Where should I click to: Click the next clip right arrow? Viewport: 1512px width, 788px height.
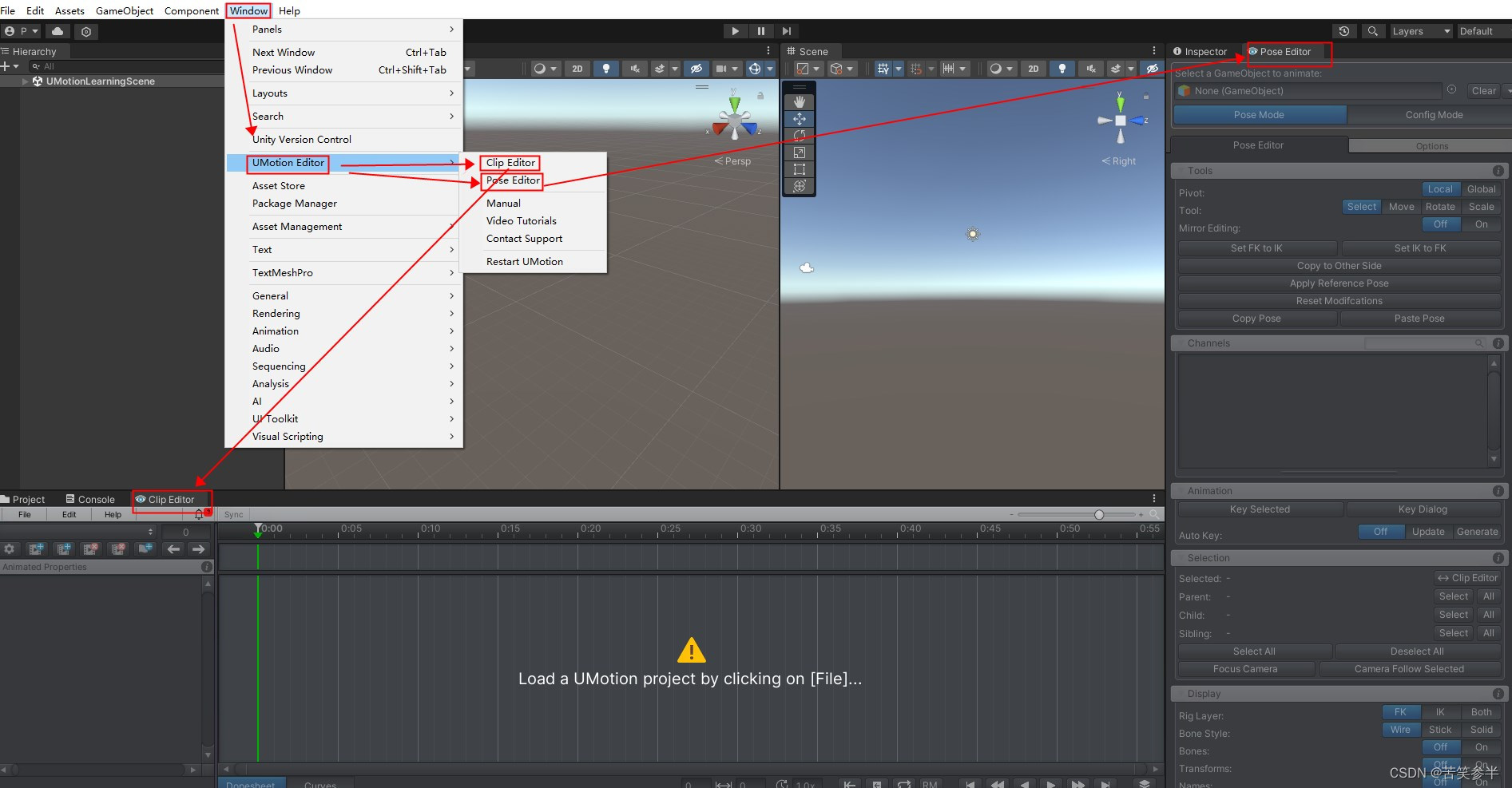(x=199, y=549)
